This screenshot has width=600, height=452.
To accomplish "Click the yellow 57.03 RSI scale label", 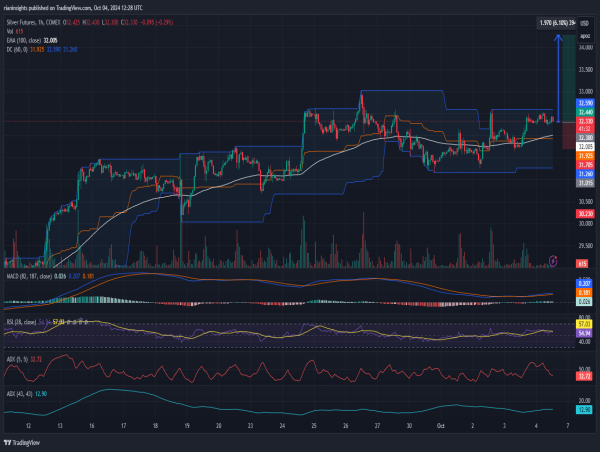I will [584, 324].
